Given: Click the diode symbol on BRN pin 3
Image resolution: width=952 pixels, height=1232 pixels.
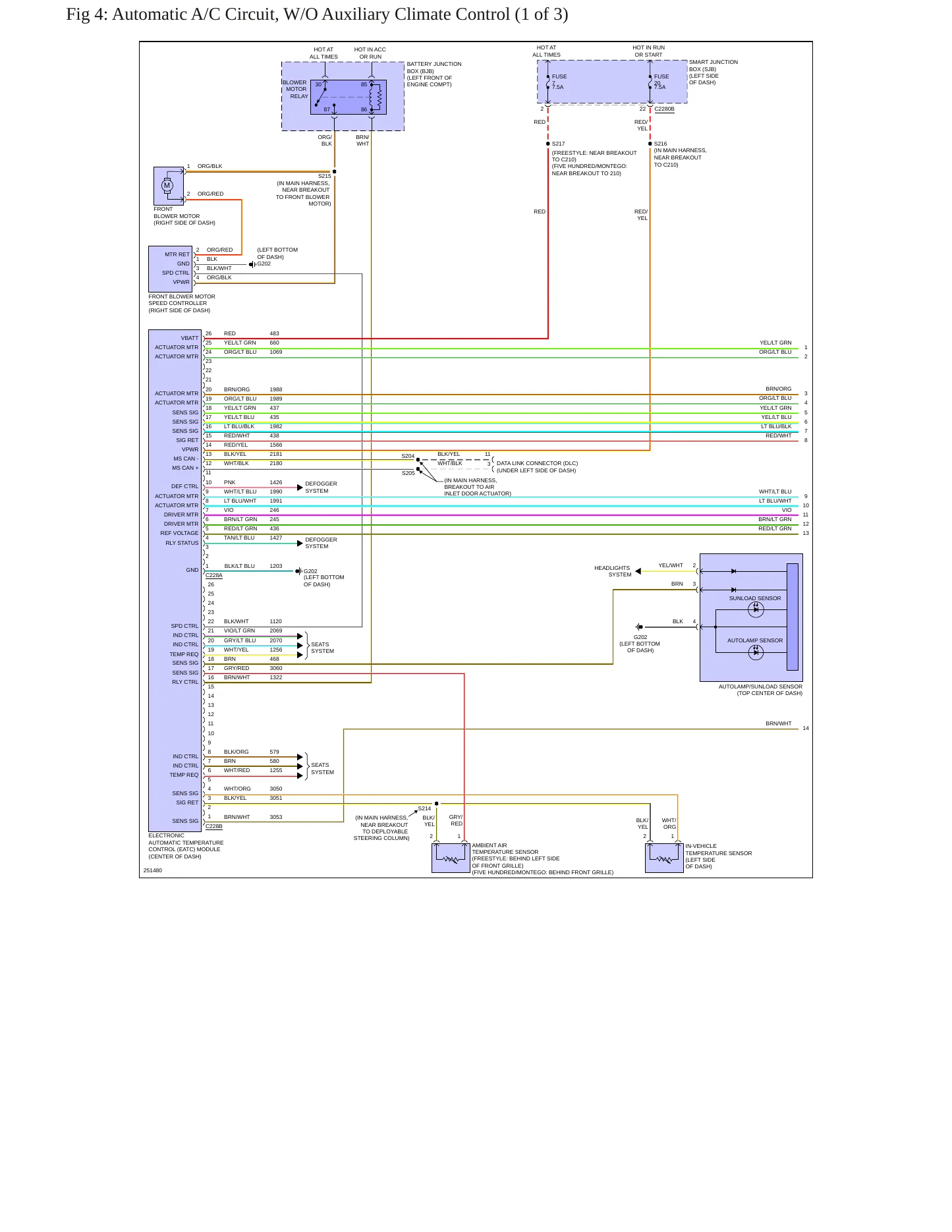Looking at the screenshot, I should [x=733, y=590].
